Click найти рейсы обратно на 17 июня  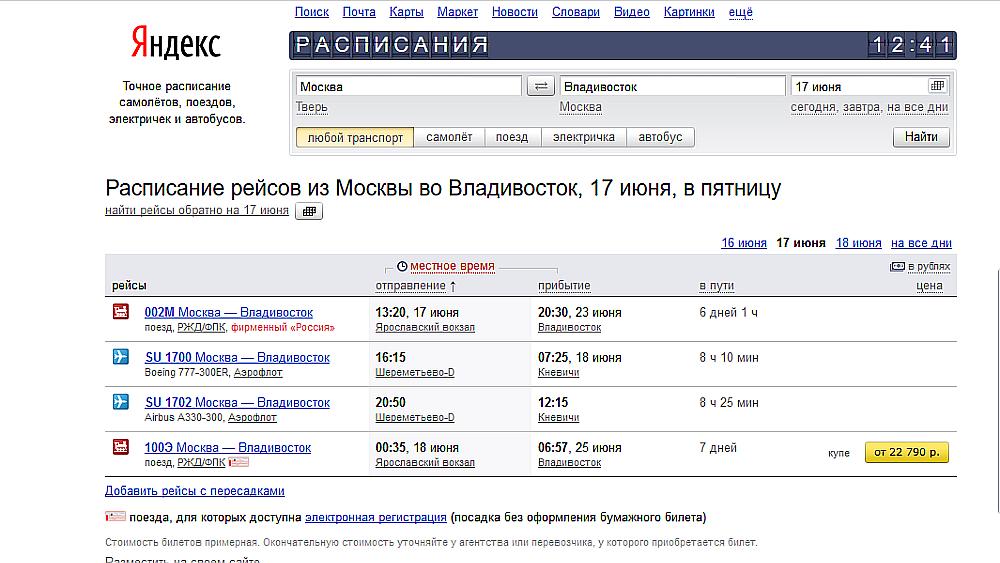click(x=197, y=210)
